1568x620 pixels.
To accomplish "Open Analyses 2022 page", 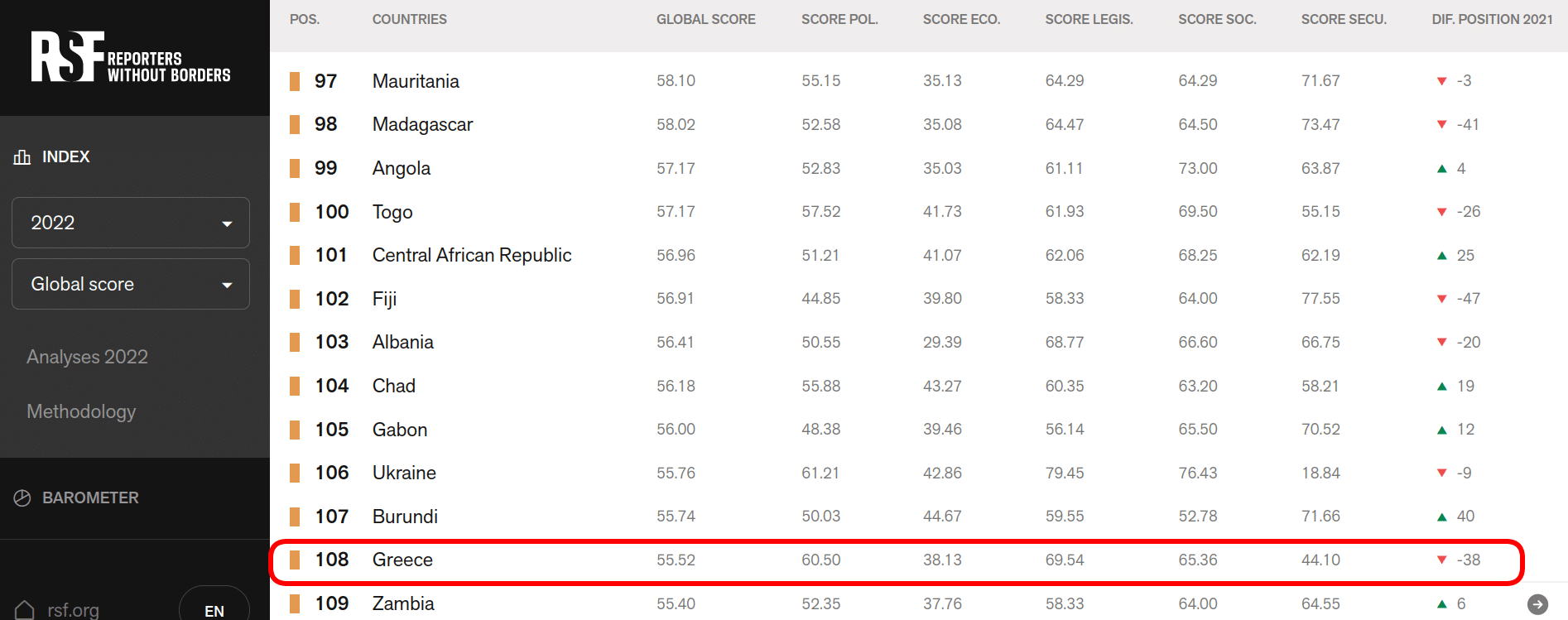I will pyautogui.click(x=87, y=357).
